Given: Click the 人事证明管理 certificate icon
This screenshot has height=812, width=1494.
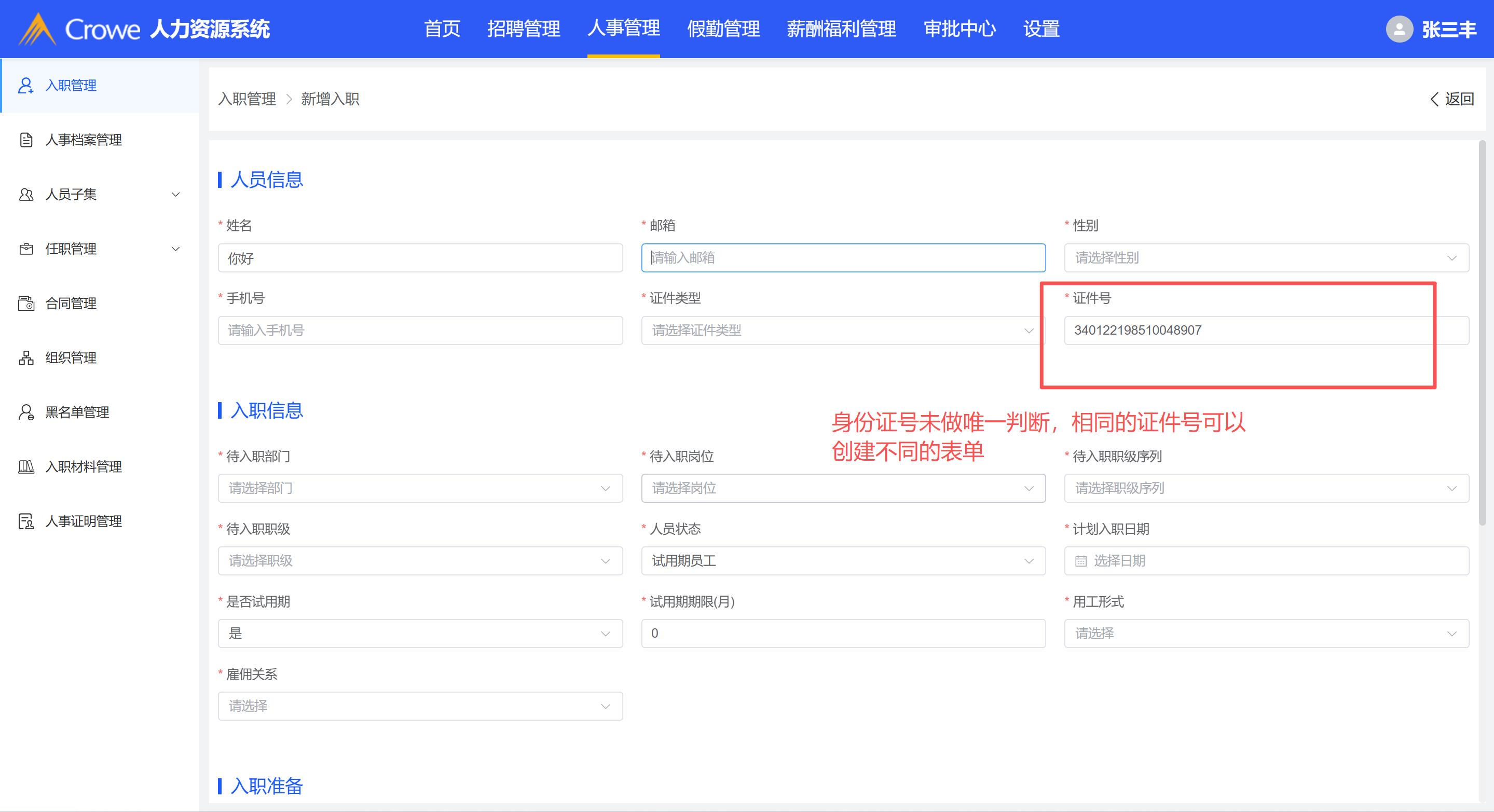Looking at the screenshot, I should (x=25, y=521).
